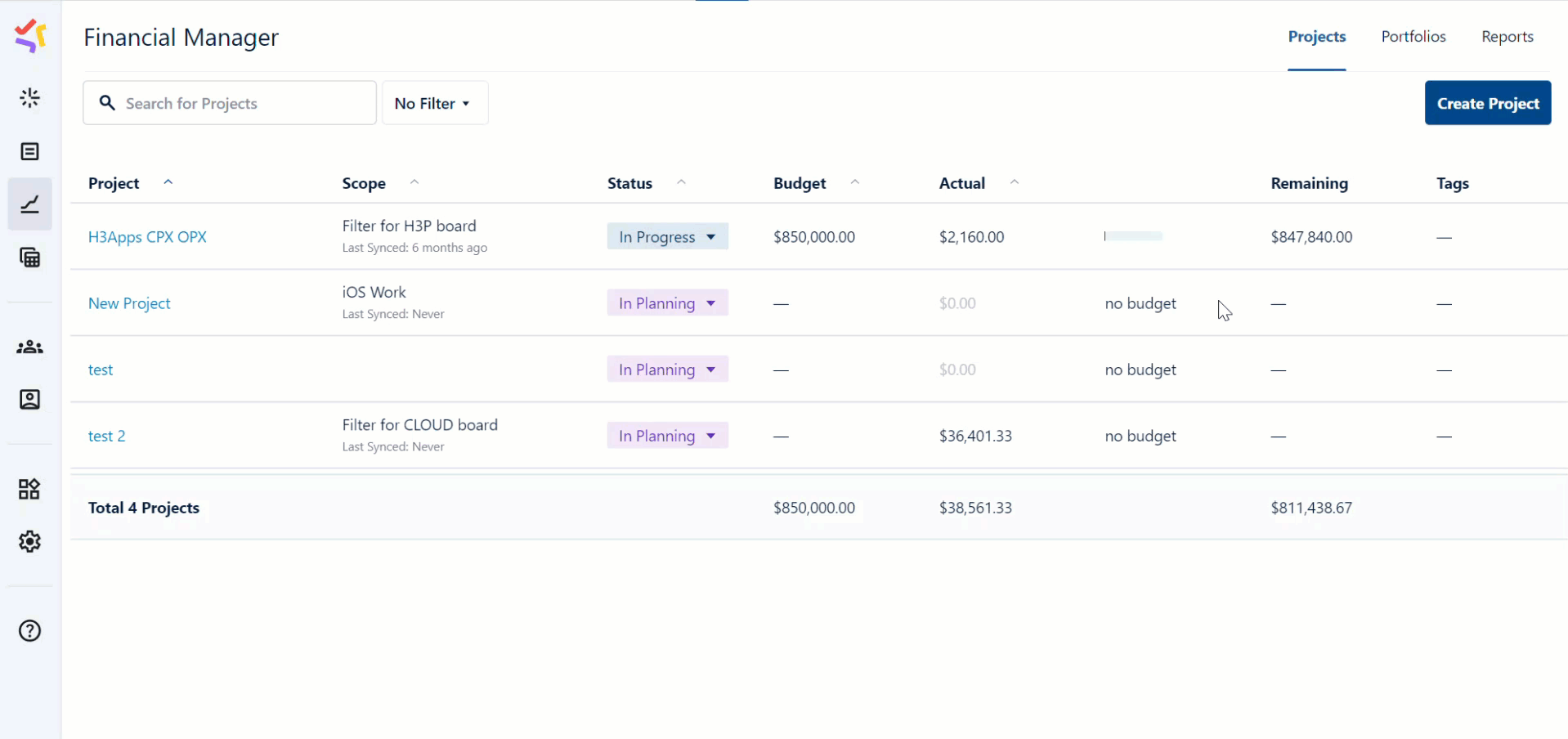Open the Reports tab
The height and width of the screenshot is (739, 1568).
(1508, 36)
